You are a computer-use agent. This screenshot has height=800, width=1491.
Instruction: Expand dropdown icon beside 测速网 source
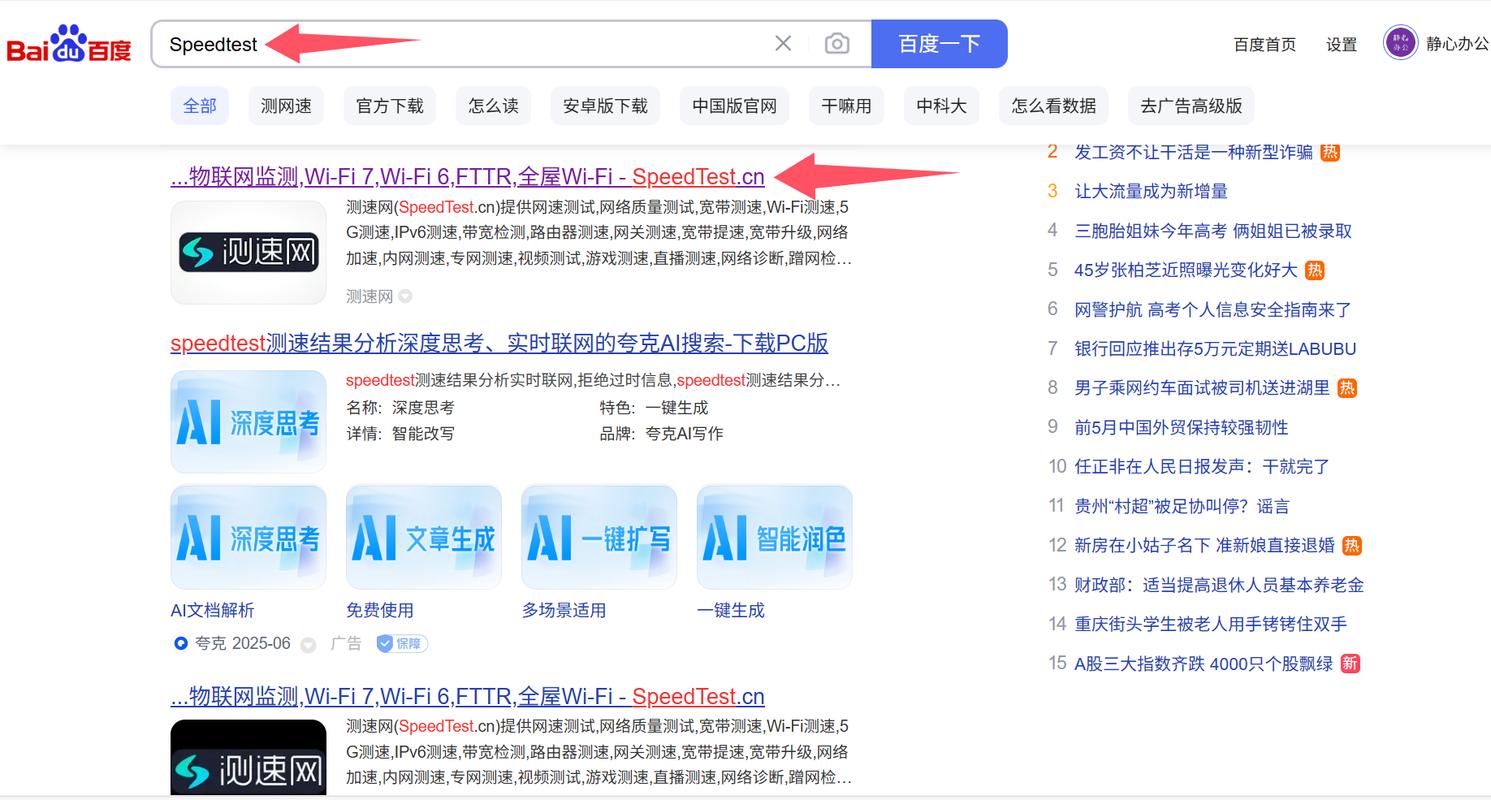tap(405, 296)
